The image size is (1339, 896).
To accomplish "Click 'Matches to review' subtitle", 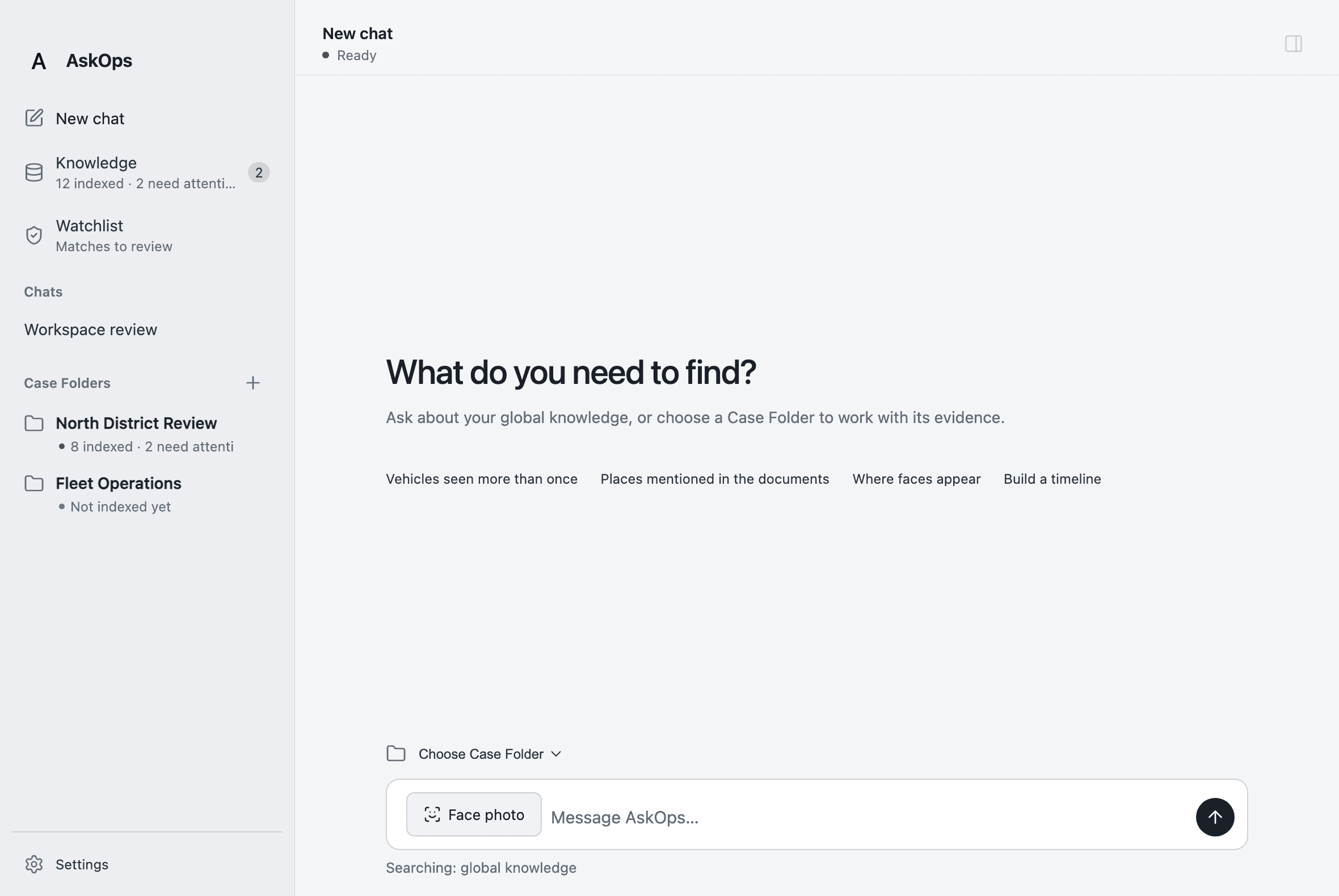I will (x=114, y=246).
